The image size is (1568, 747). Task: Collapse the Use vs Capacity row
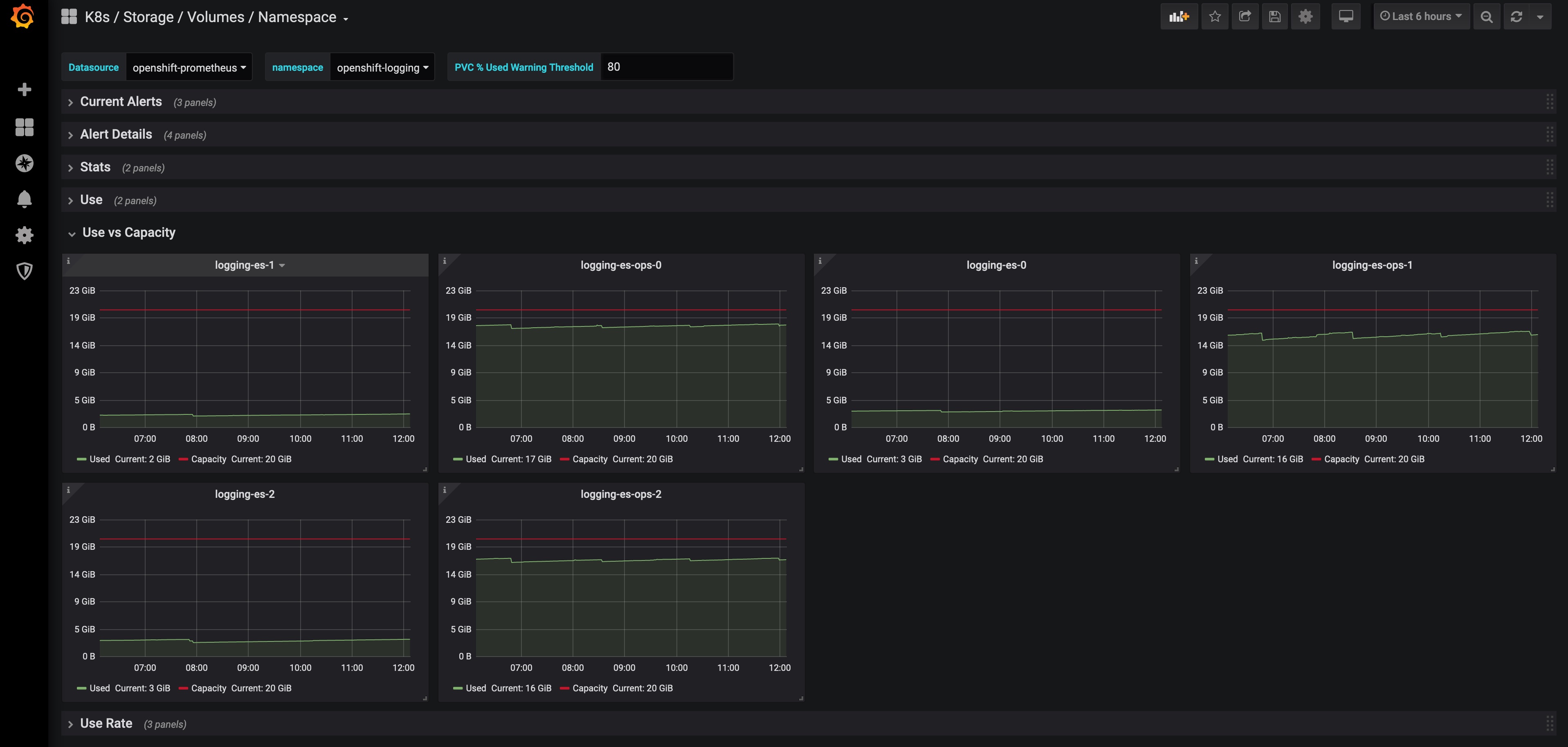(128, 232)
